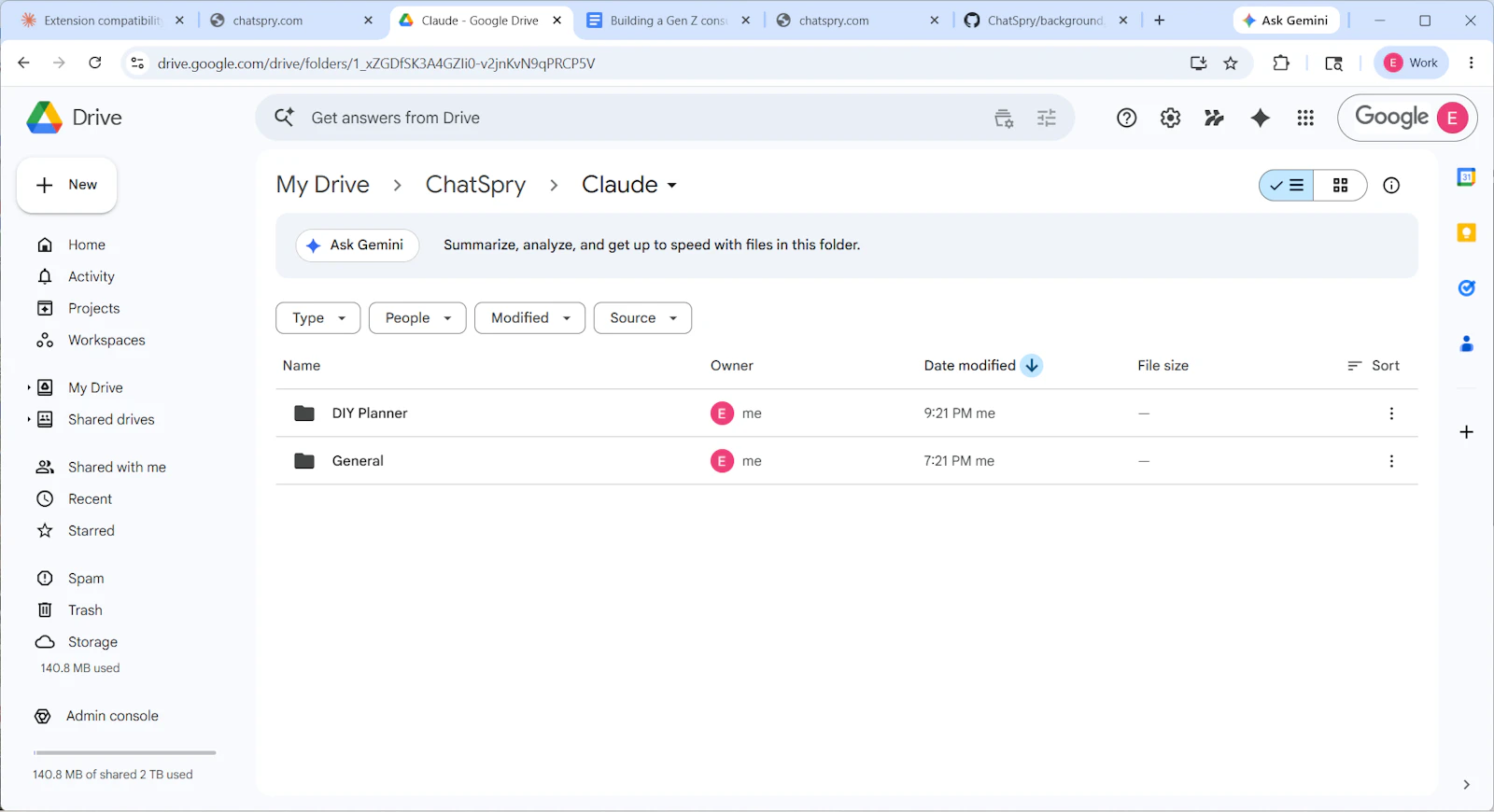Switch to Building a Gen Z document tab
The width and height of the screenshot is (1494, 812).
pyautogui.click(x=669, y=21)
